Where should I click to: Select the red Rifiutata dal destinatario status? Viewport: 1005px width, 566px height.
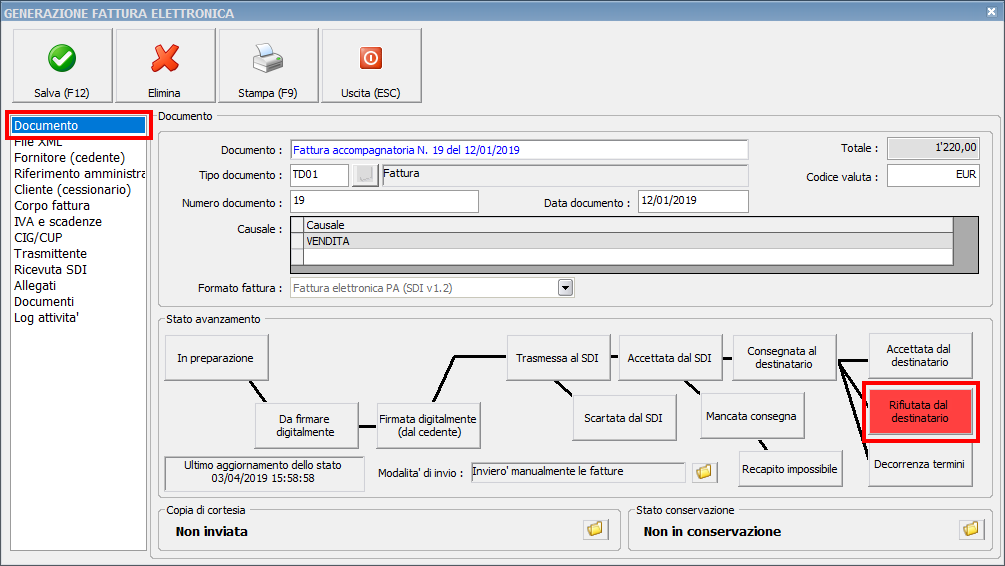tap(919, 411)
